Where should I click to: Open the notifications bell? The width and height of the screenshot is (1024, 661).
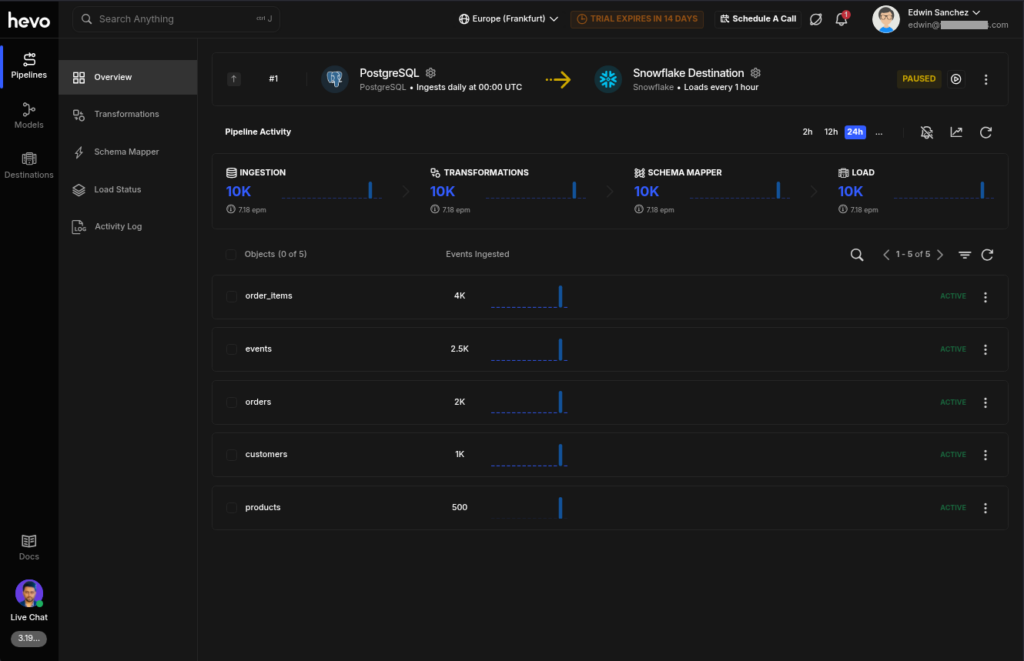click(842, 19)
